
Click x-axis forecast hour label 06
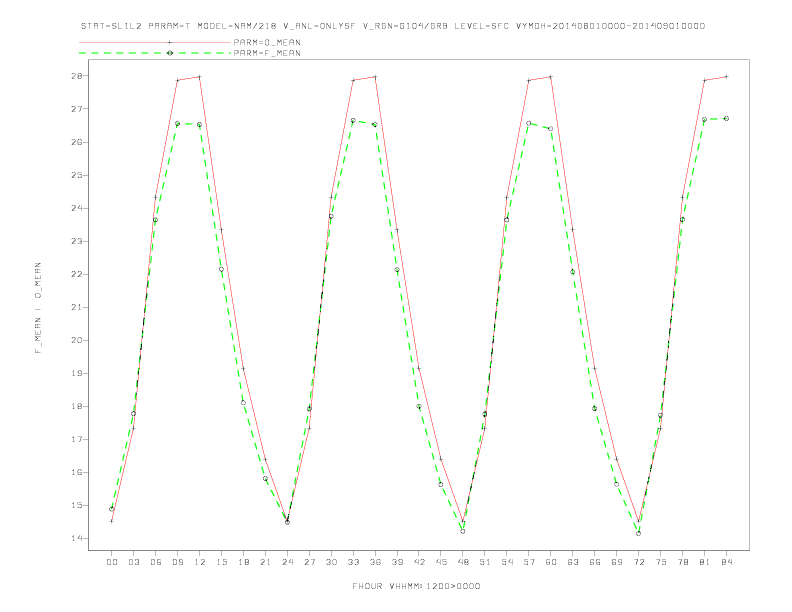click(156, 562)
